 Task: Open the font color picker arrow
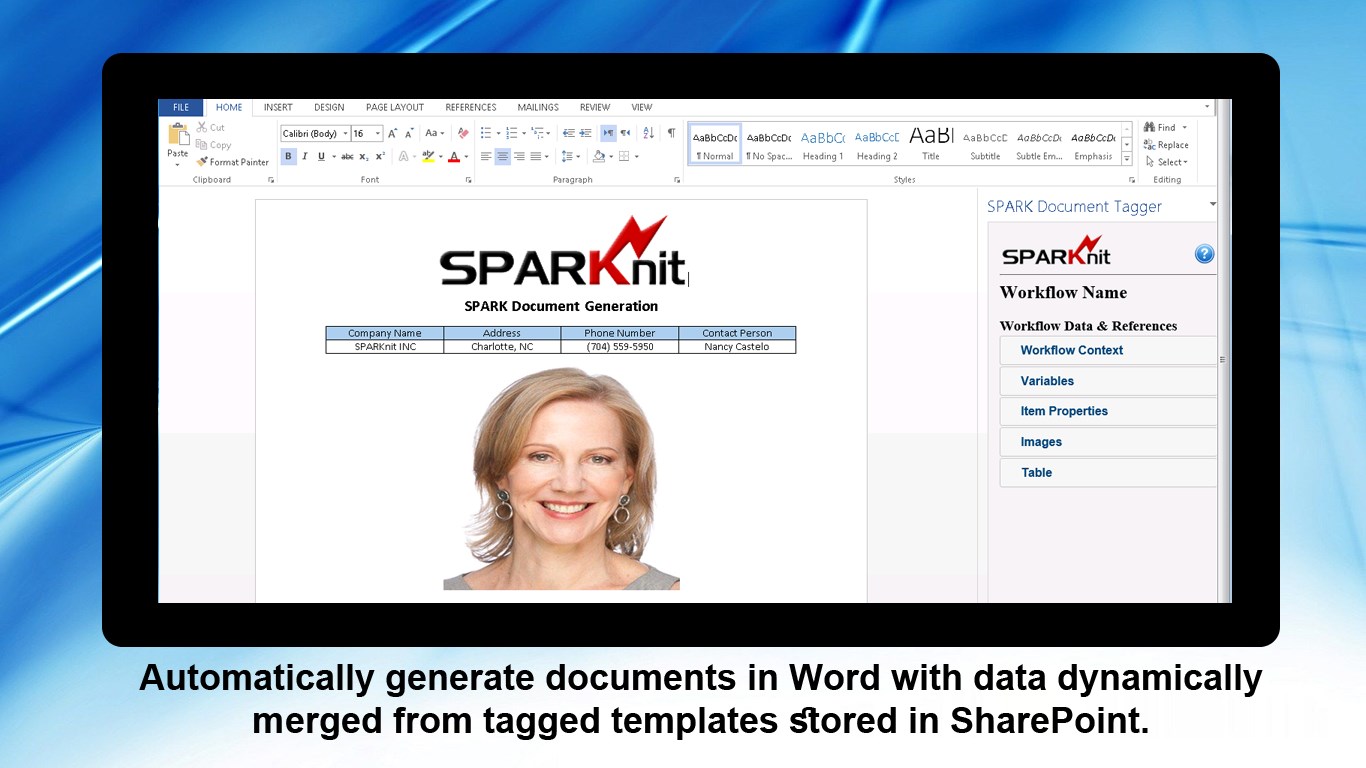pos(466,157)
